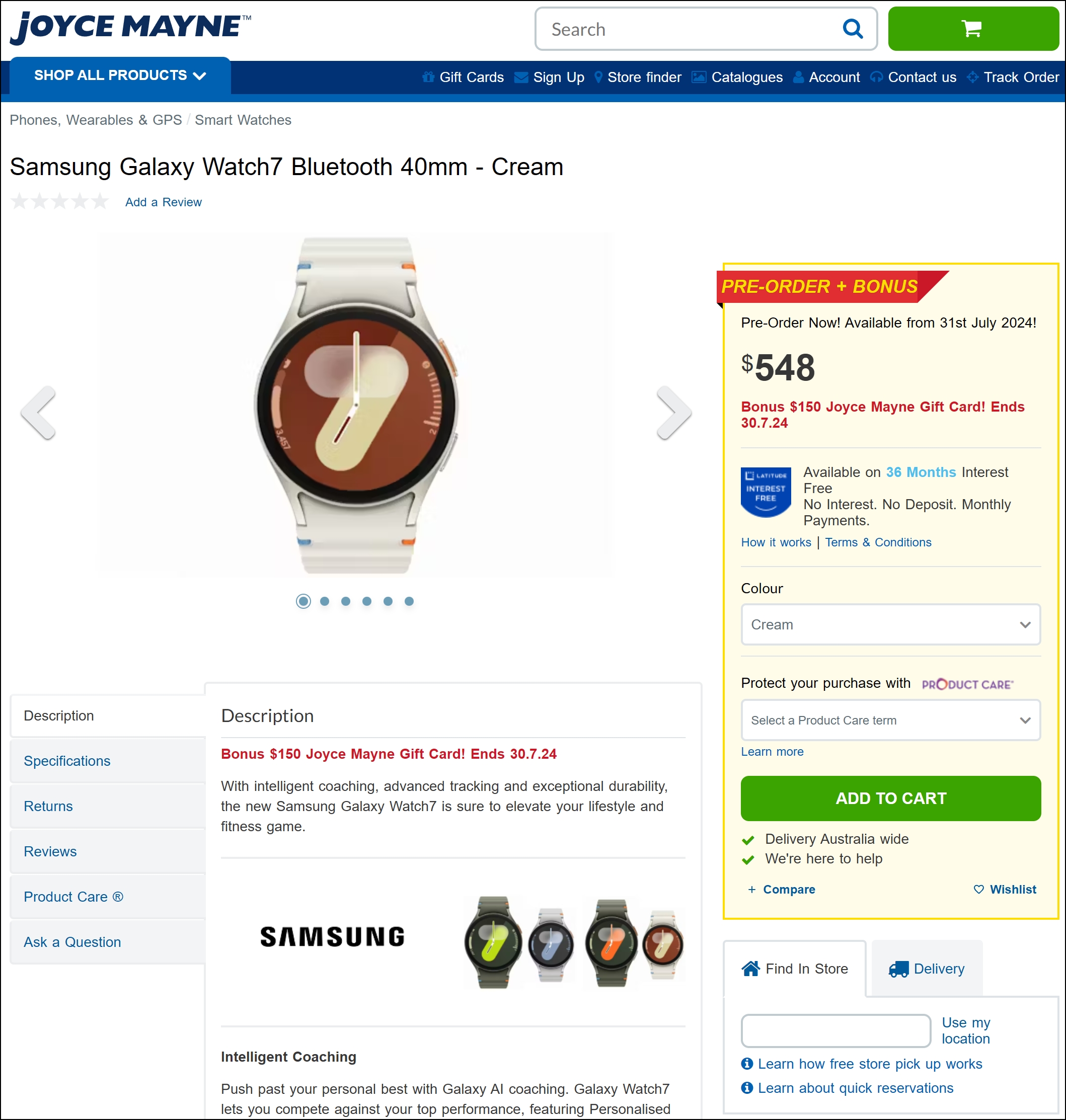Go to the previous product image
1066x1120 pixels.
coord(39,413)
